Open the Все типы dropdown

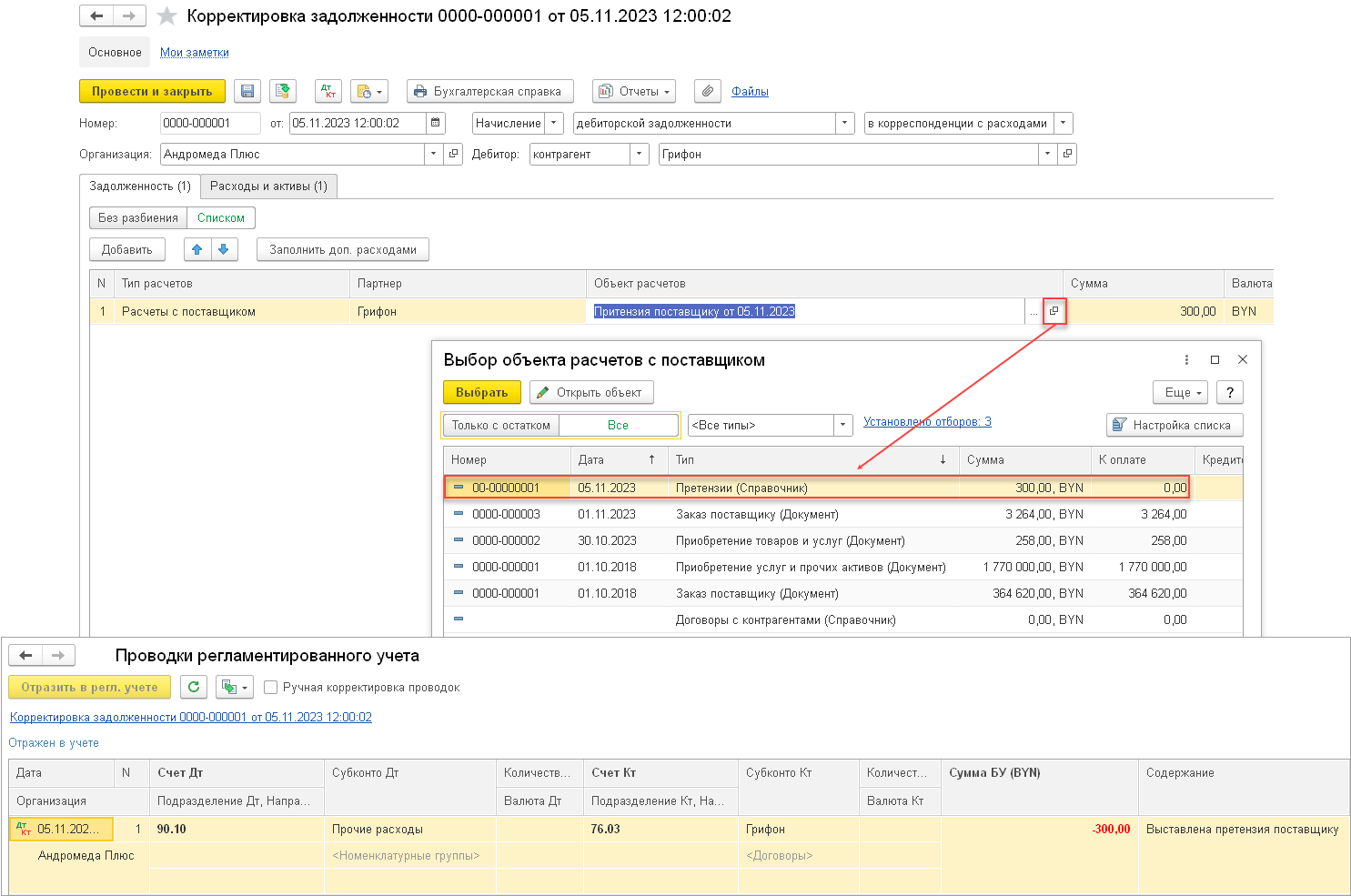(x=843, y=425)
